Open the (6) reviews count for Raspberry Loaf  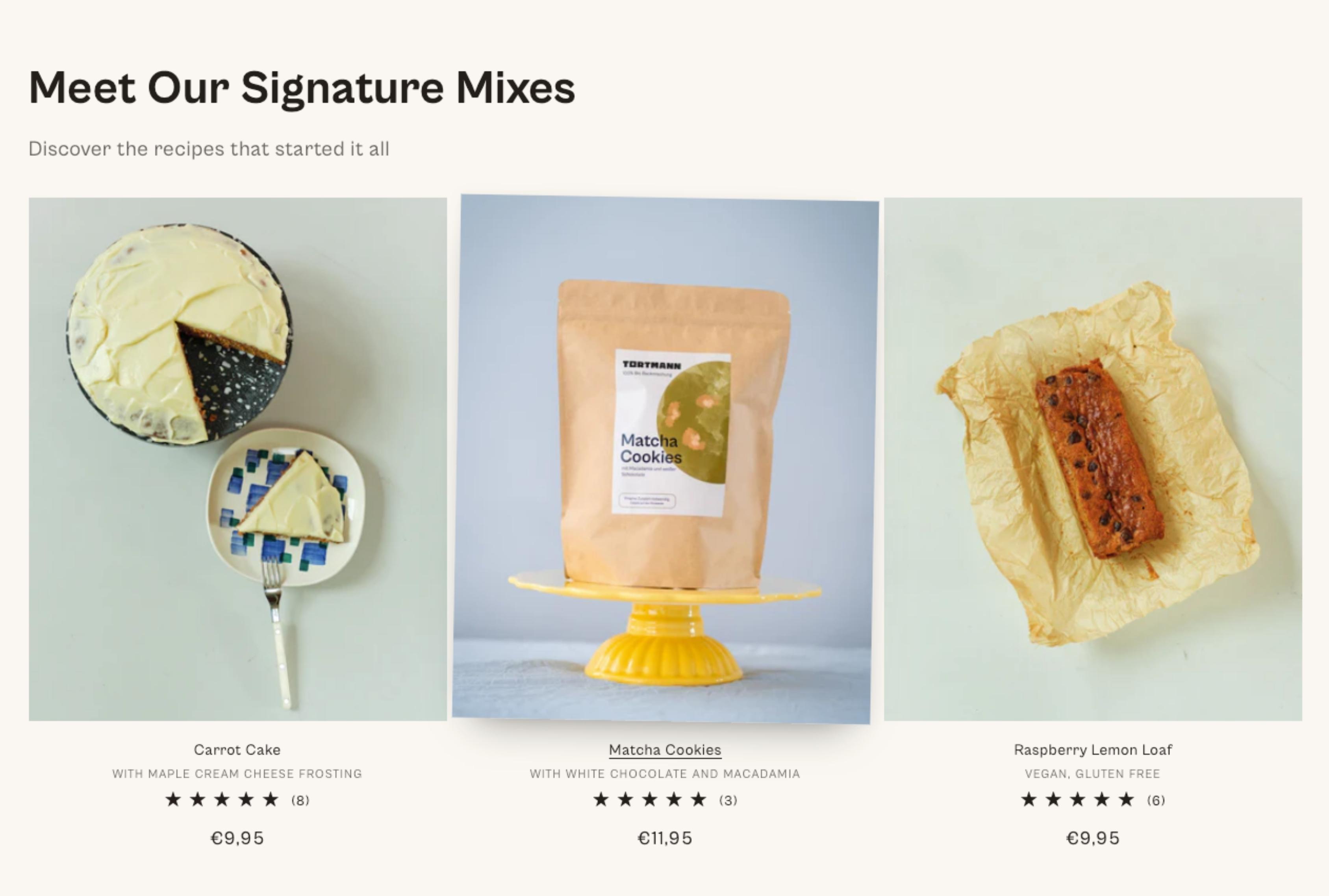point(1156,800)
